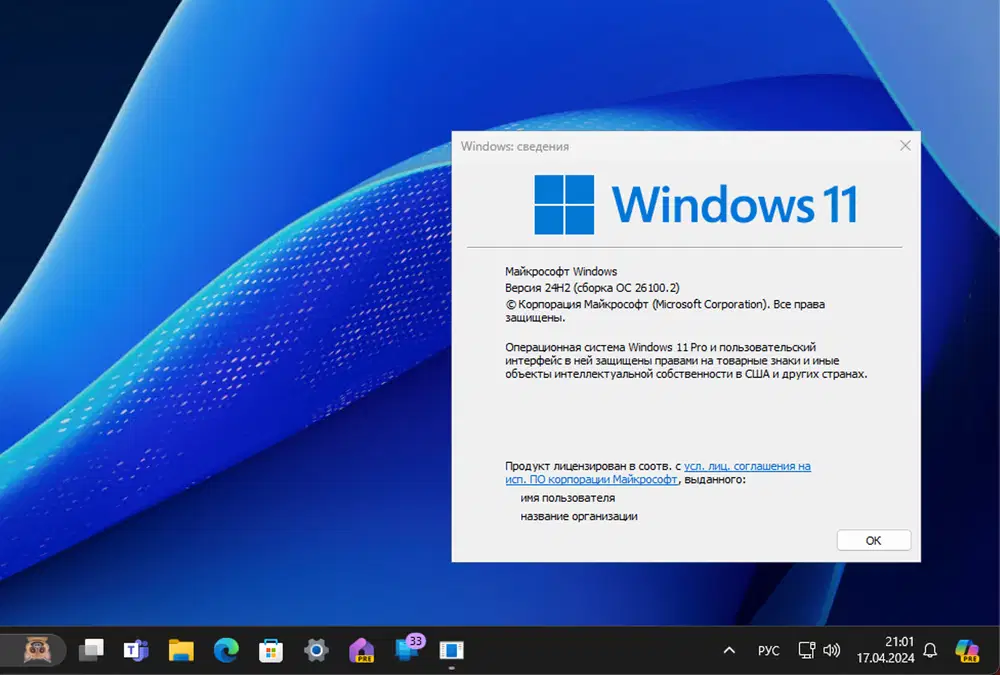Open Microsoft Teams from taskbar
Image resolution: width=1000 pixels, height=675 pixels.
pos(136,650)
